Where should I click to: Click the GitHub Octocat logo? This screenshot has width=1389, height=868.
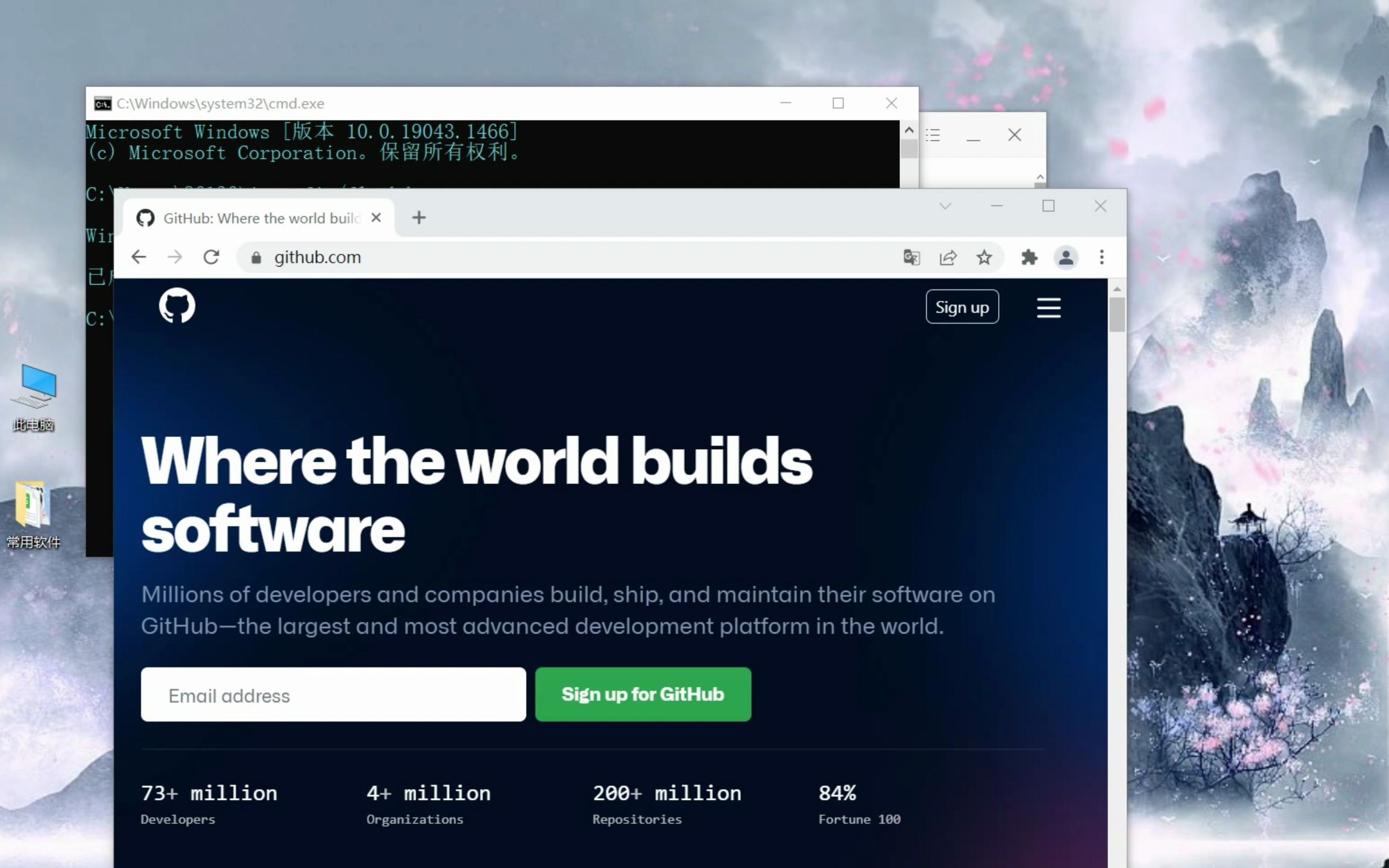pos(177,306)
